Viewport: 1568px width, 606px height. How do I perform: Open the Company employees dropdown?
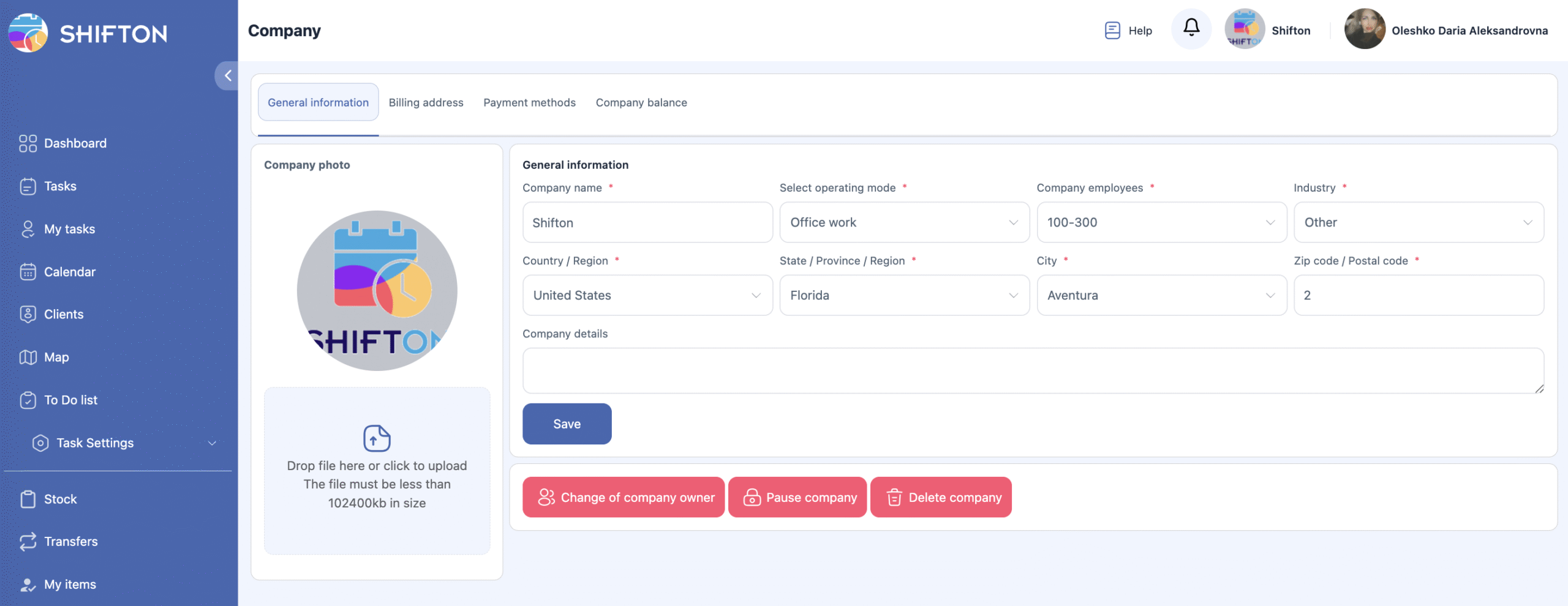(x=1161, y=223)
